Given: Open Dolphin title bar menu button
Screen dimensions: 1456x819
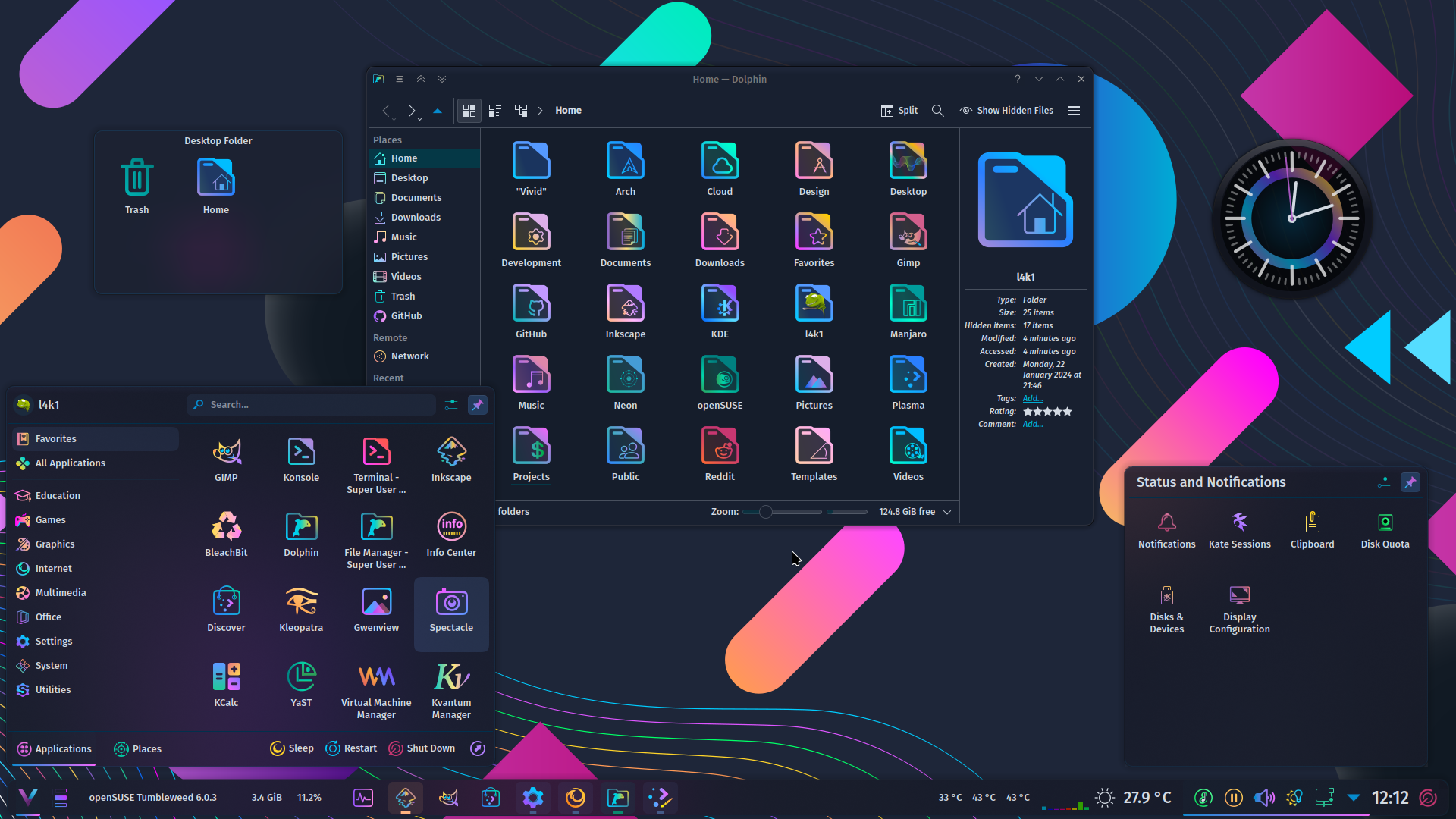Looking at the screenshot, I should pos(400,79).
